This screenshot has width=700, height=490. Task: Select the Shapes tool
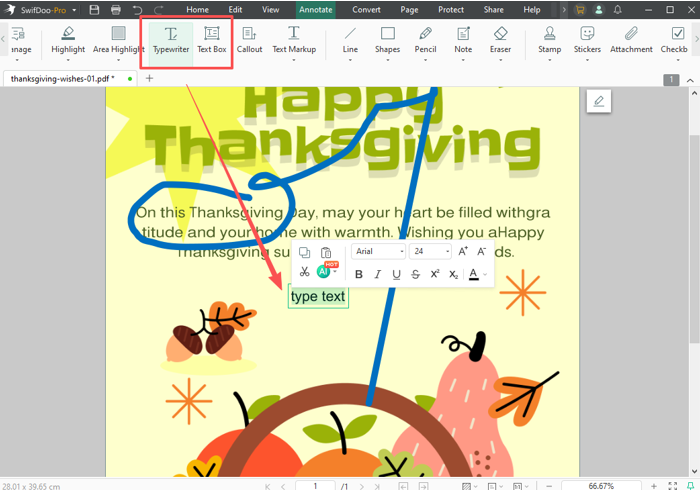[x=387, y=40]
